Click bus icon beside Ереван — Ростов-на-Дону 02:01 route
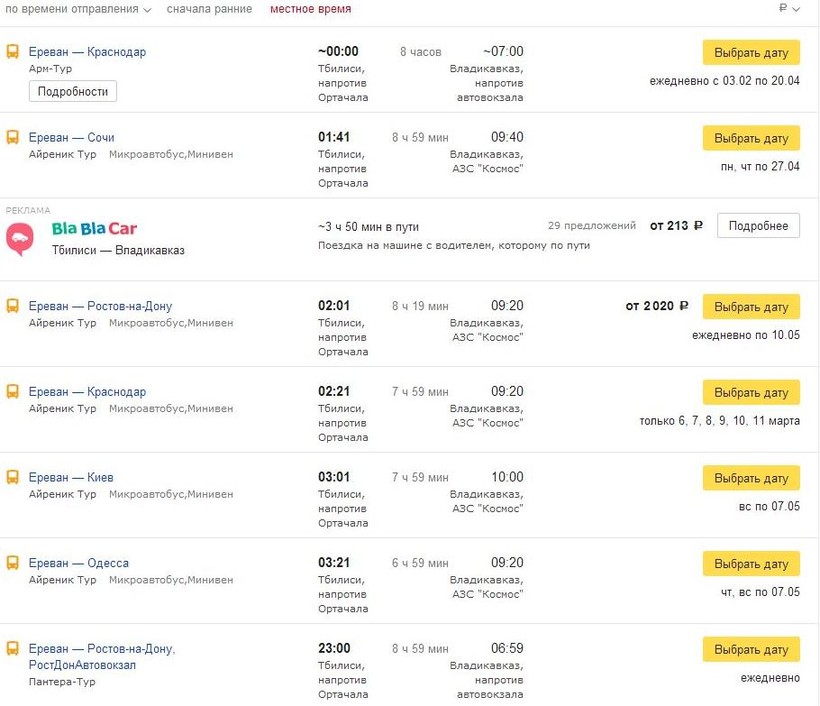The image size is (820, 706). coord(12,306)
